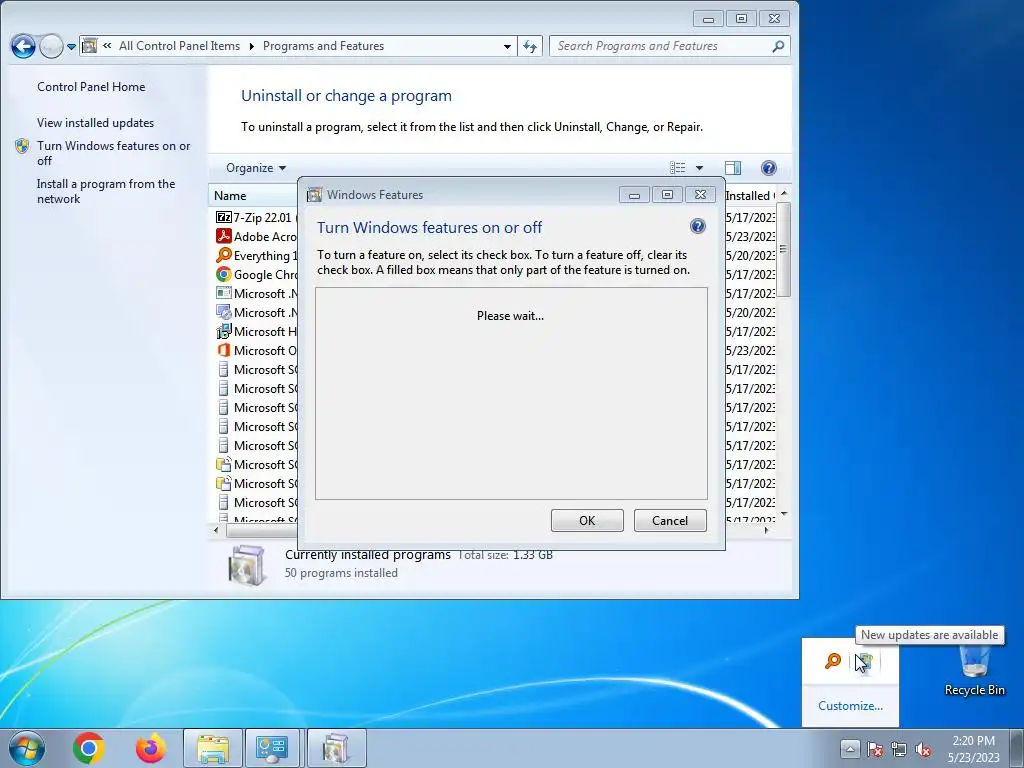Open the address bar history dropdown
This screenshot has width=1024, height=768.
[507, 46]
